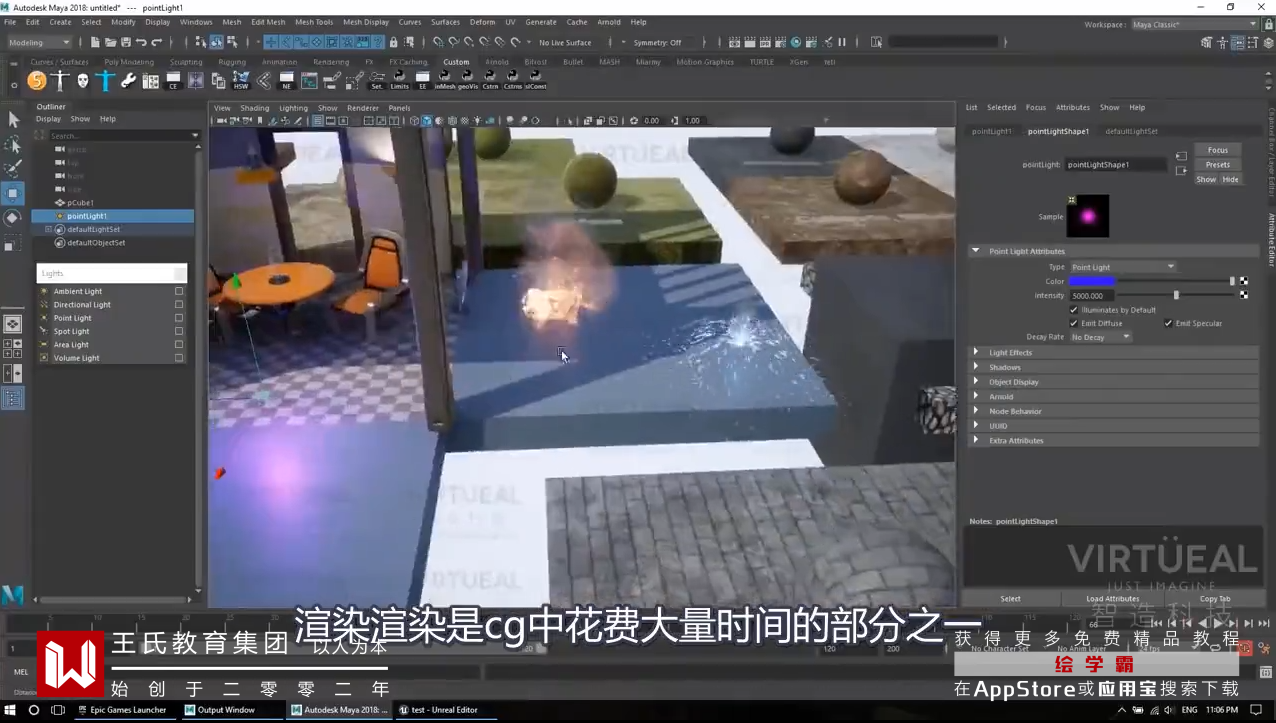Select the arrow Select tool in toolbox
The width and height of the screenshot is (1276, 723).
13,119
